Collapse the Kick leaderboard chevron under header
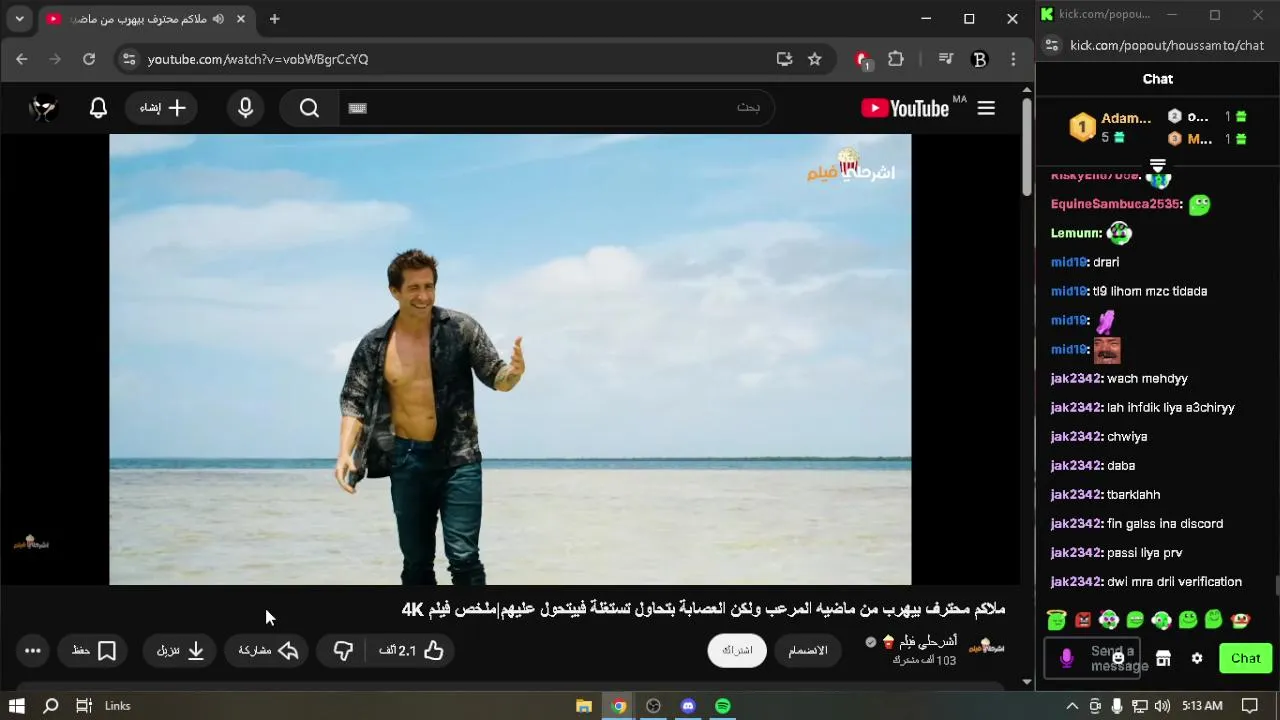This screenshot has width=1280, height=720. pos(1158,166)
